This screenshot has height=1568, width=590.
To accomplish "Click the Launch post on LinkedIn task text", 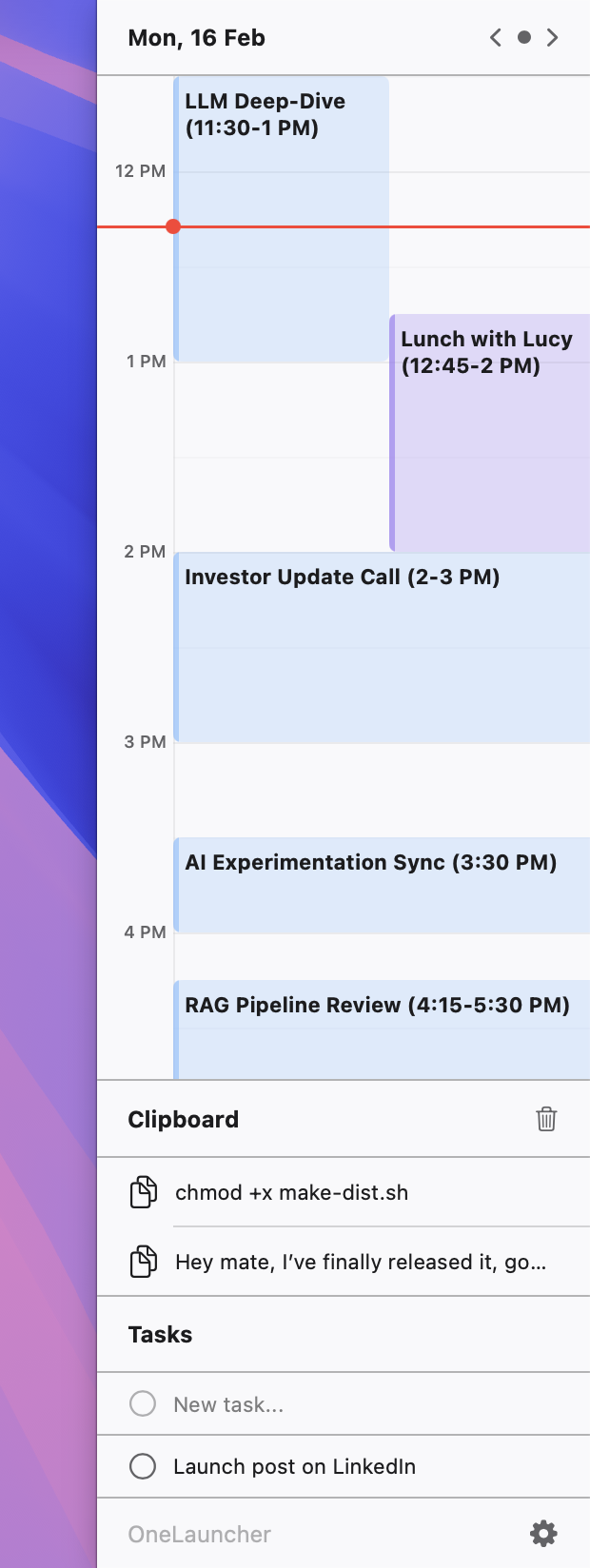I will coord(295,1467).
